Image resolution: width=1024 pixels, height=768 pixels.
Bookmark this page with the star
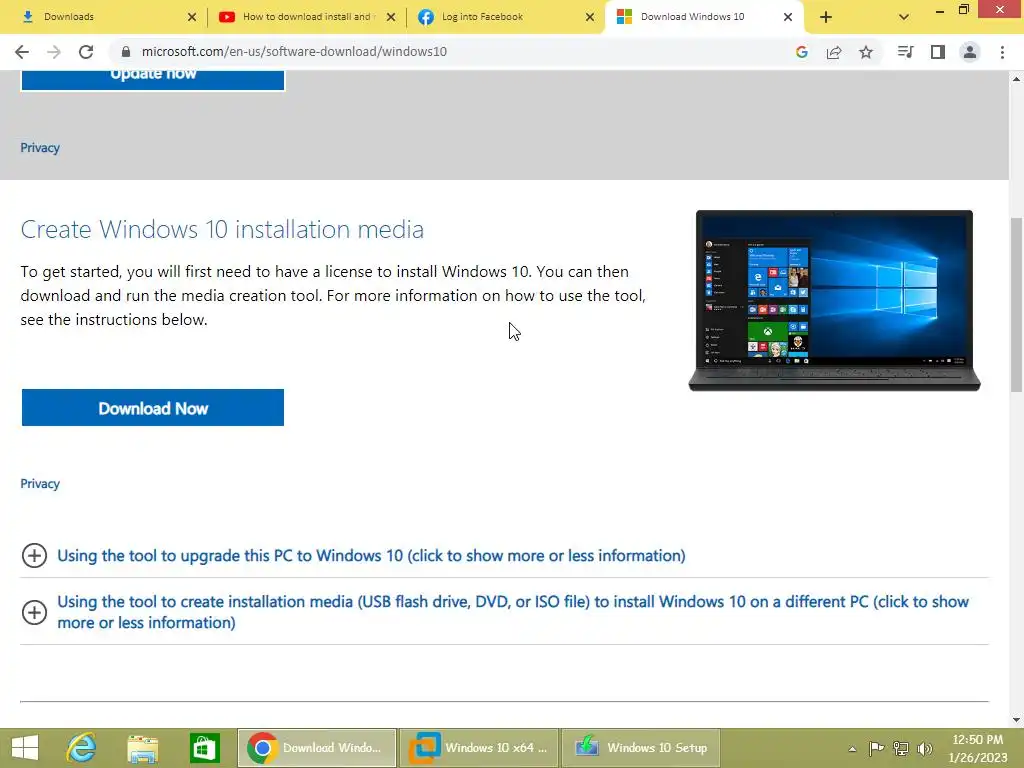coord(866,52)
